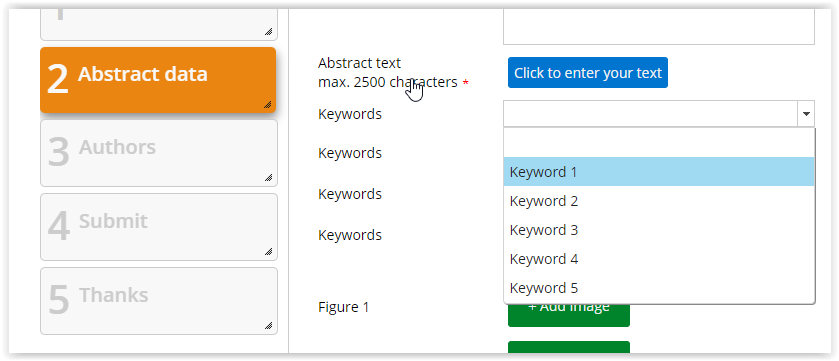Go to step 4 Submit
The image size is (839, 361).
click(x=158, y=227)
